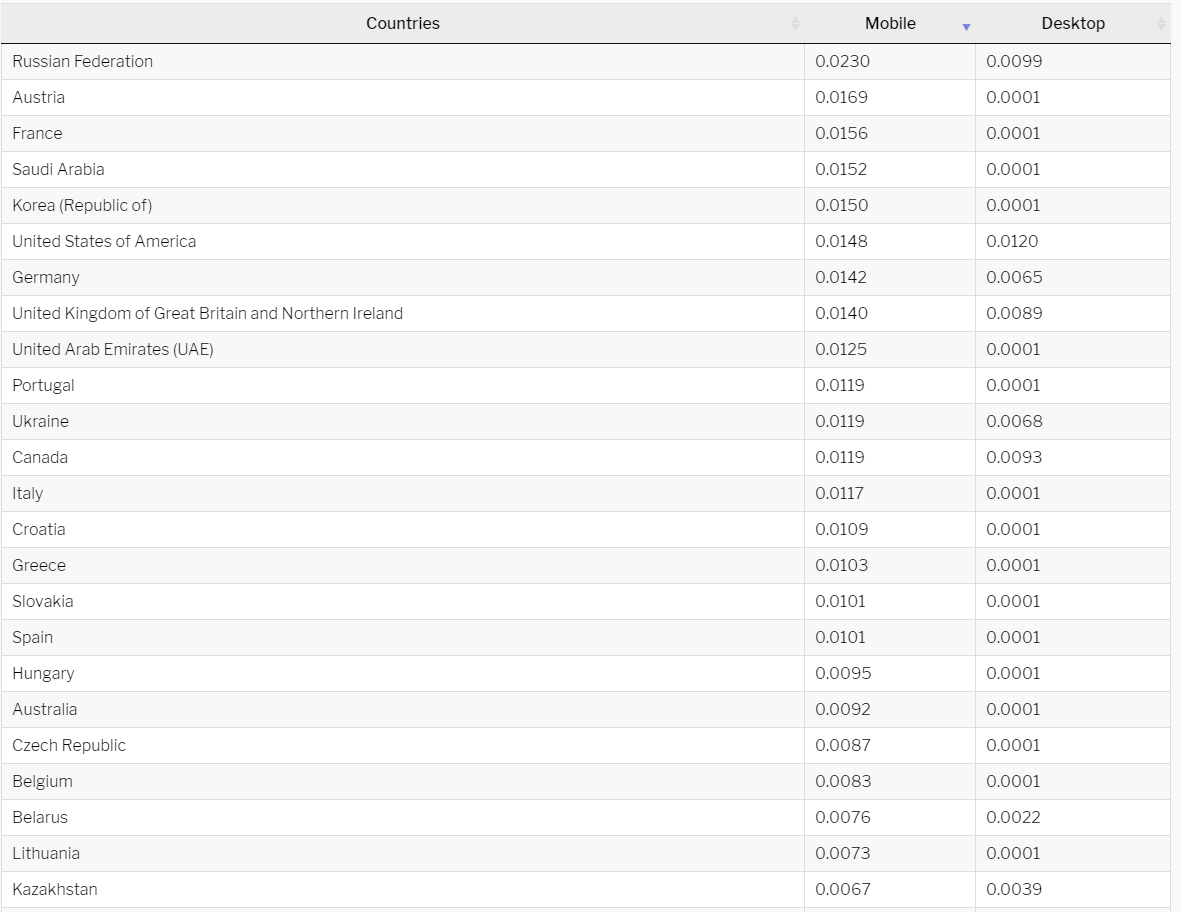Click the Mobile column header text
The height and width of the screenshot is (912, 1181).
coord(890,23)
